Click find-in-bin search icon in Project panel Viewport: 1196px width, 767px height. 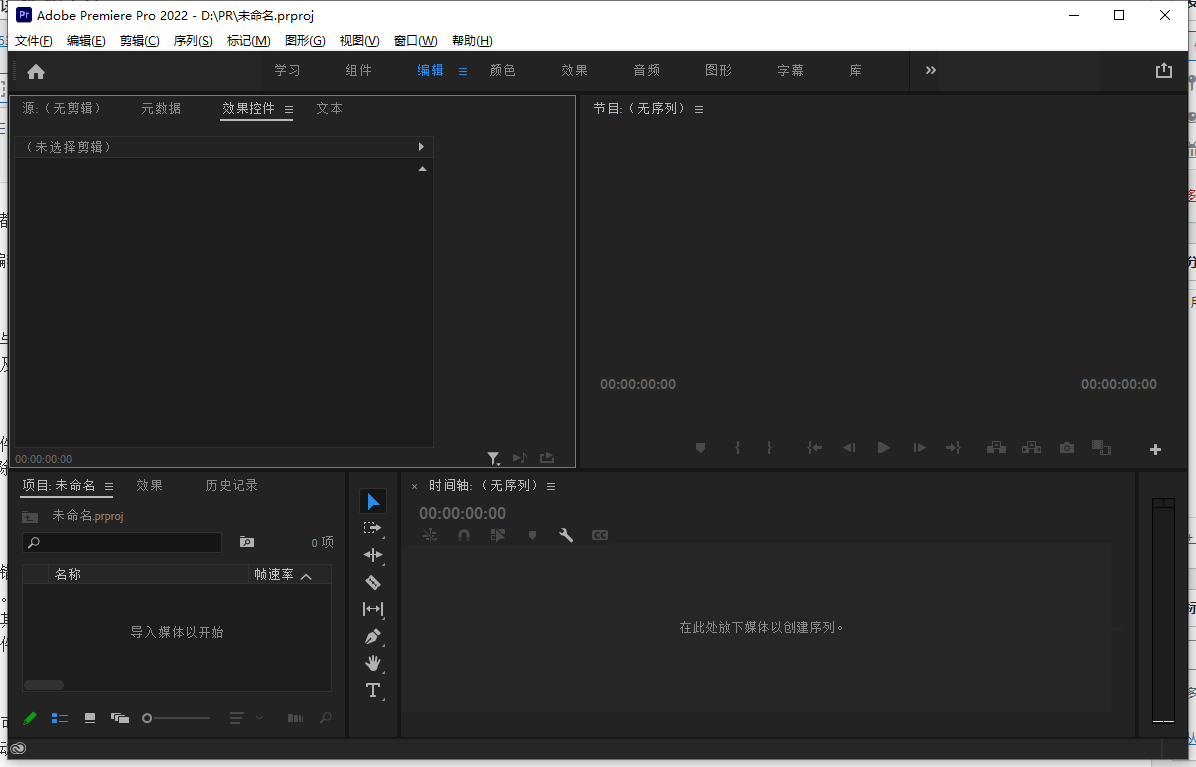pos(326,718)
